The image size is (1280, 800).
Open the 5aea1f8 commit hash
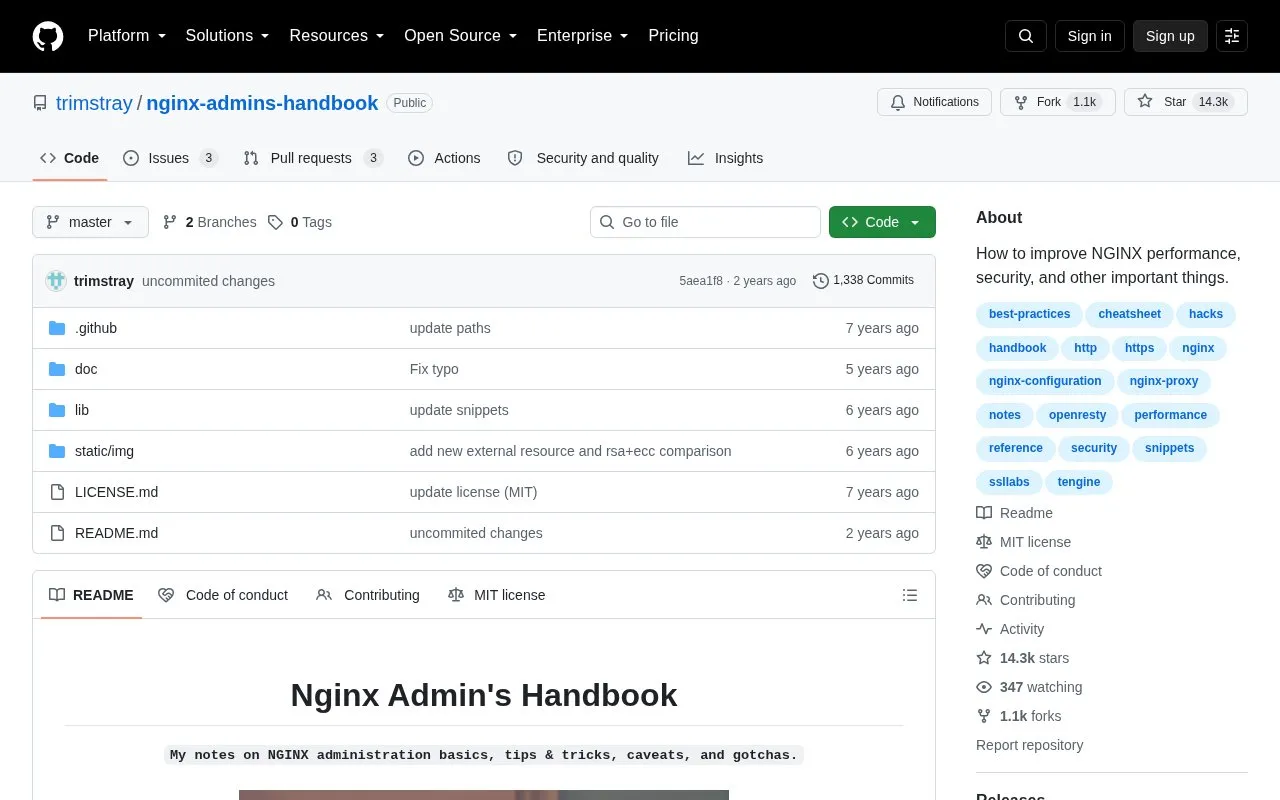701,281
